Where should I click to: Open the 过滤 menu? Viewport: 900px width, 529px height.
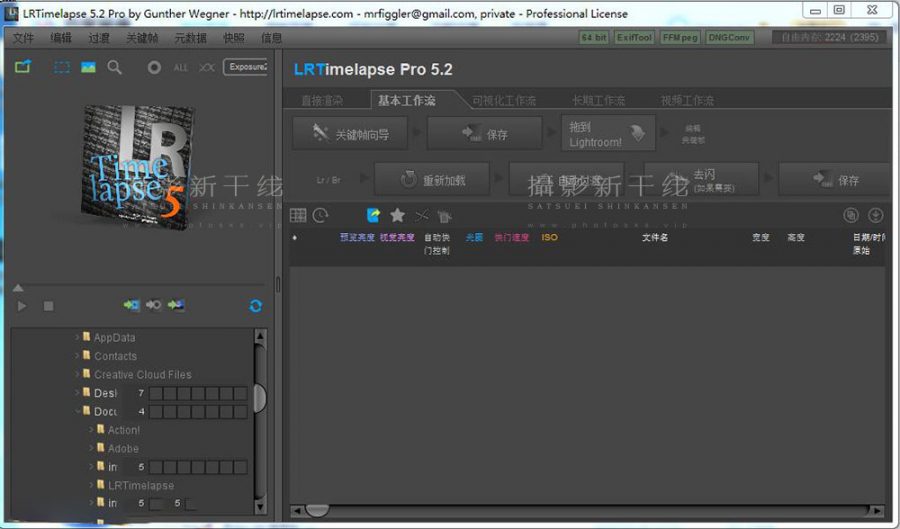coord(99,38)
